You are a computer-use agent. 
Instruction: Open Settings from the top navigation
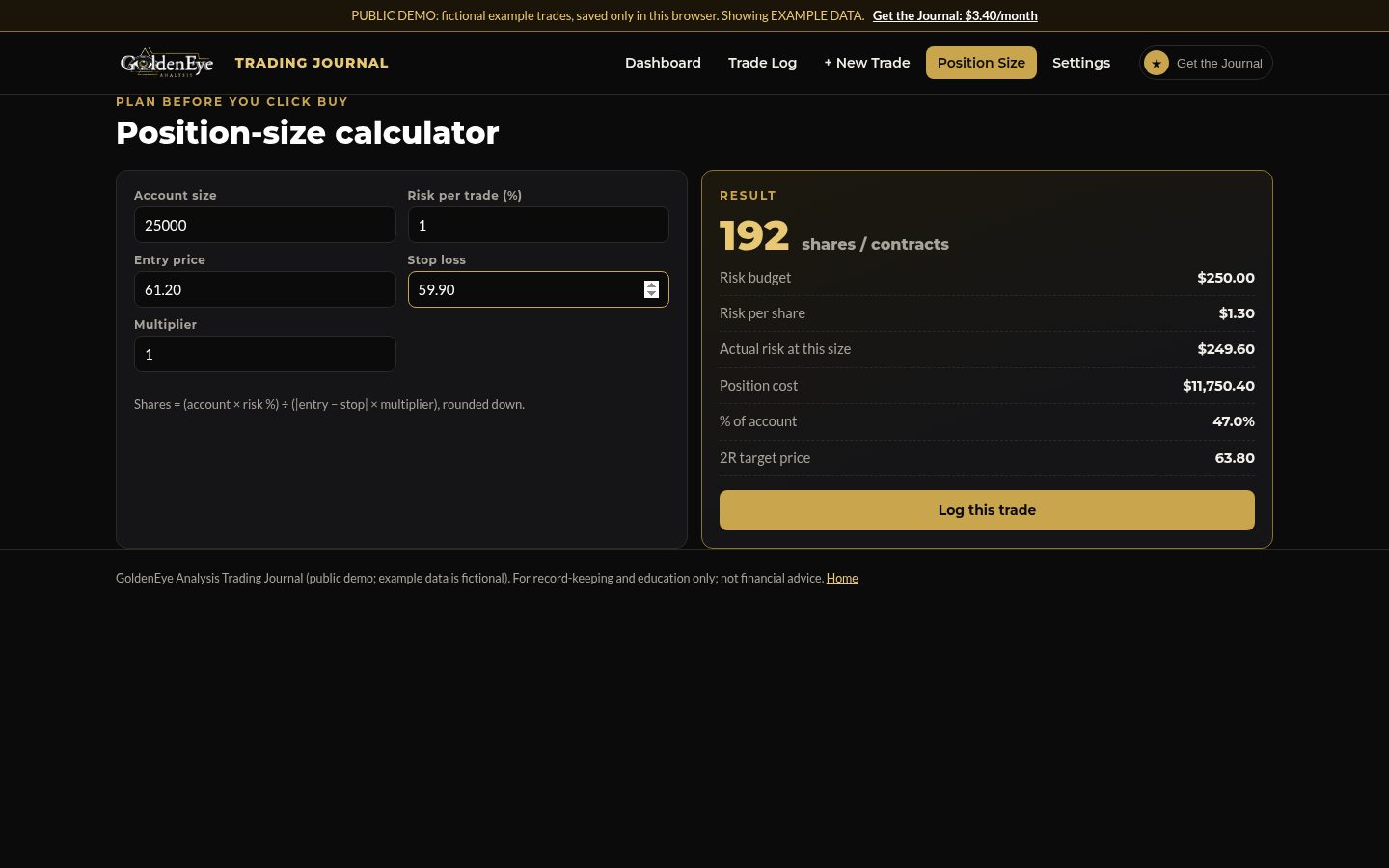[x=1081, y=63]
